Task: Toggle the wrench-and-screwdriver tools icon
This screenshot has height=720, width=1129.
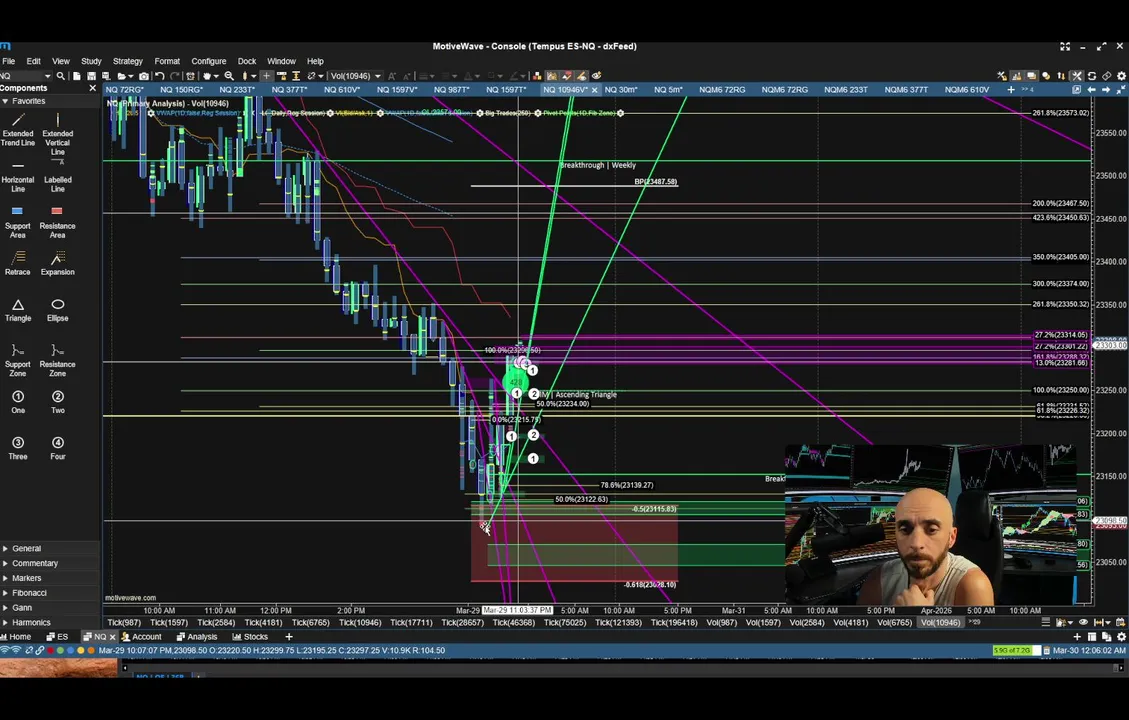Action: (1076, 76)
